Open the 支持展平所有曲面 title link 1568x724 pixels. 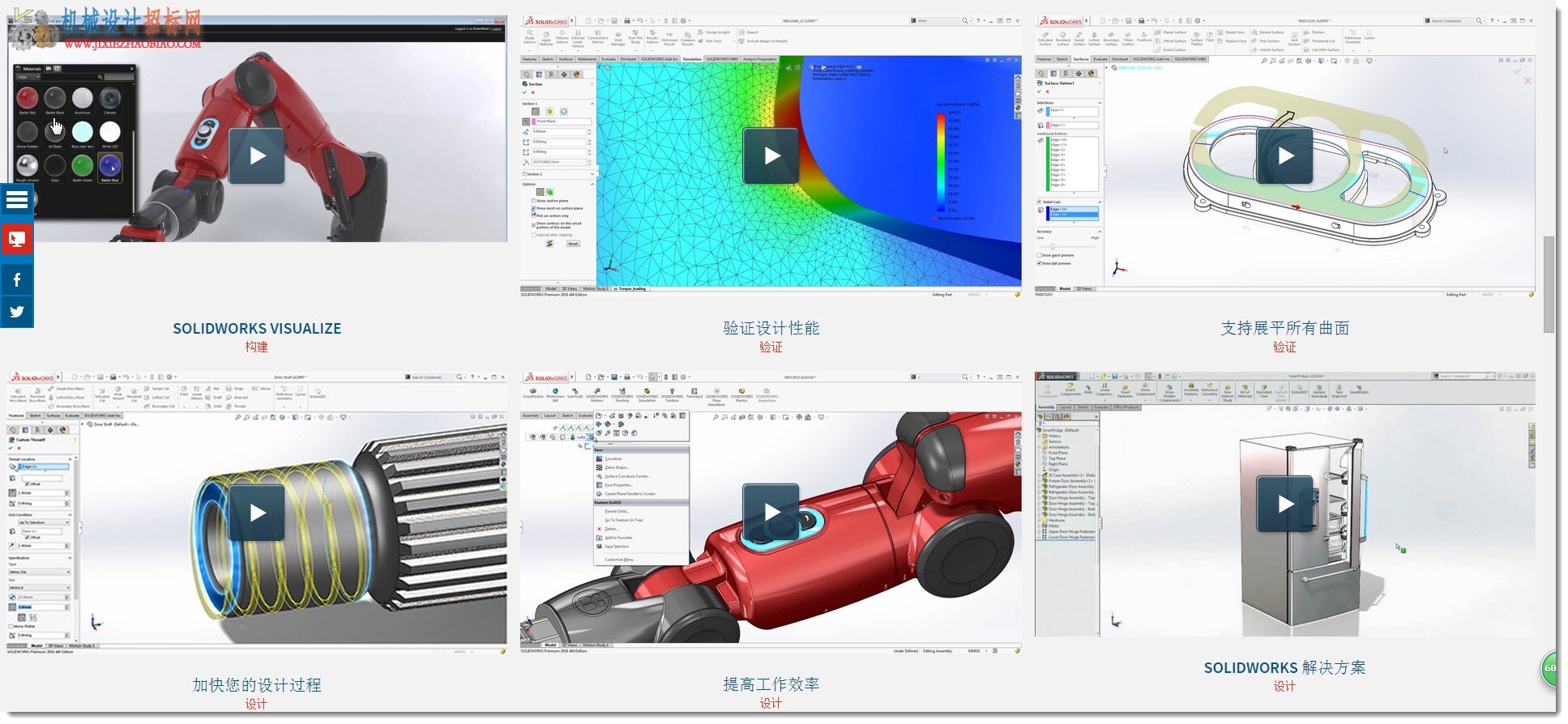click(1285, 328)
